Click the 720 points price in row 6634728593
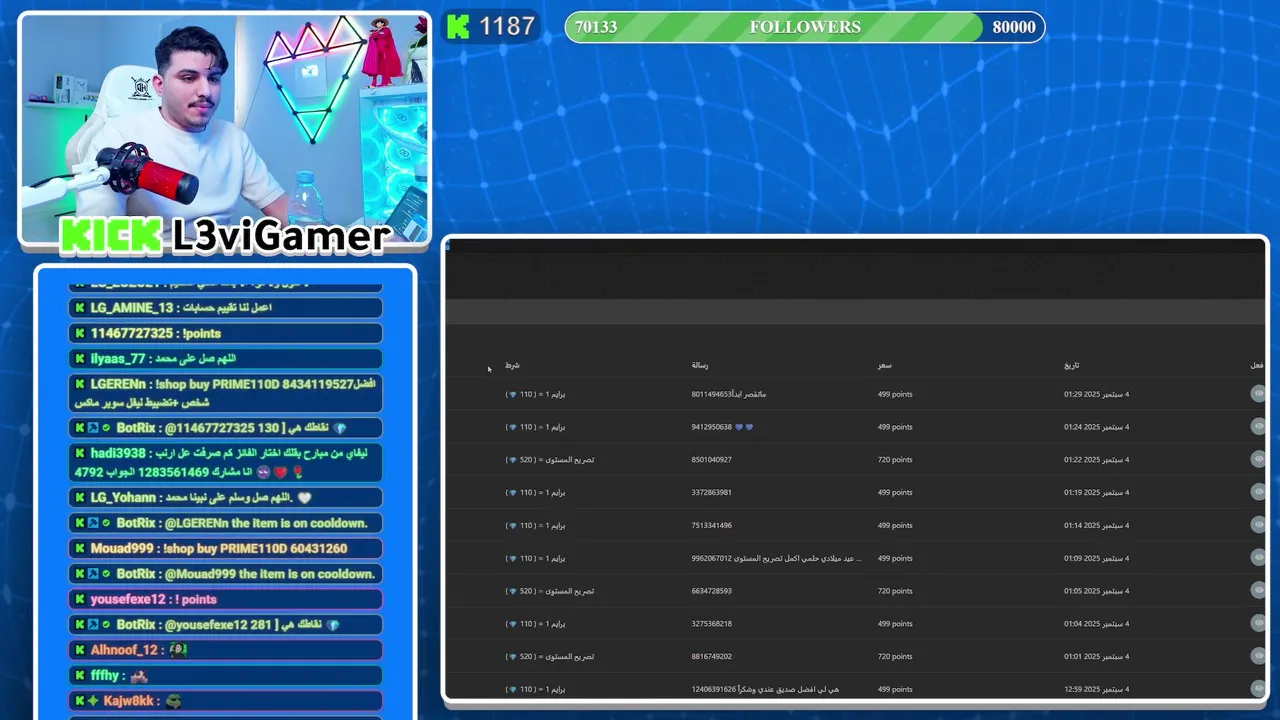 pos(895,591)
